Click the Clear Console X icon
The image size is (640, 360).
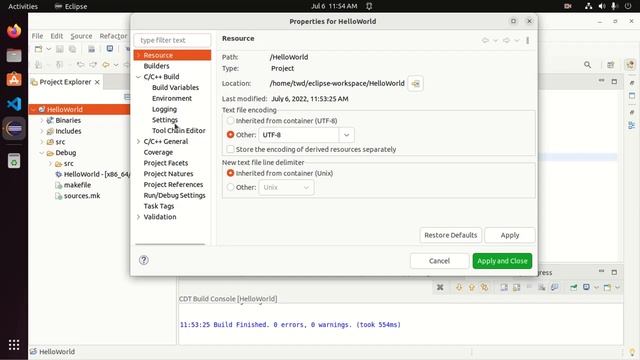pyautogui.click(x=440, y=287)
